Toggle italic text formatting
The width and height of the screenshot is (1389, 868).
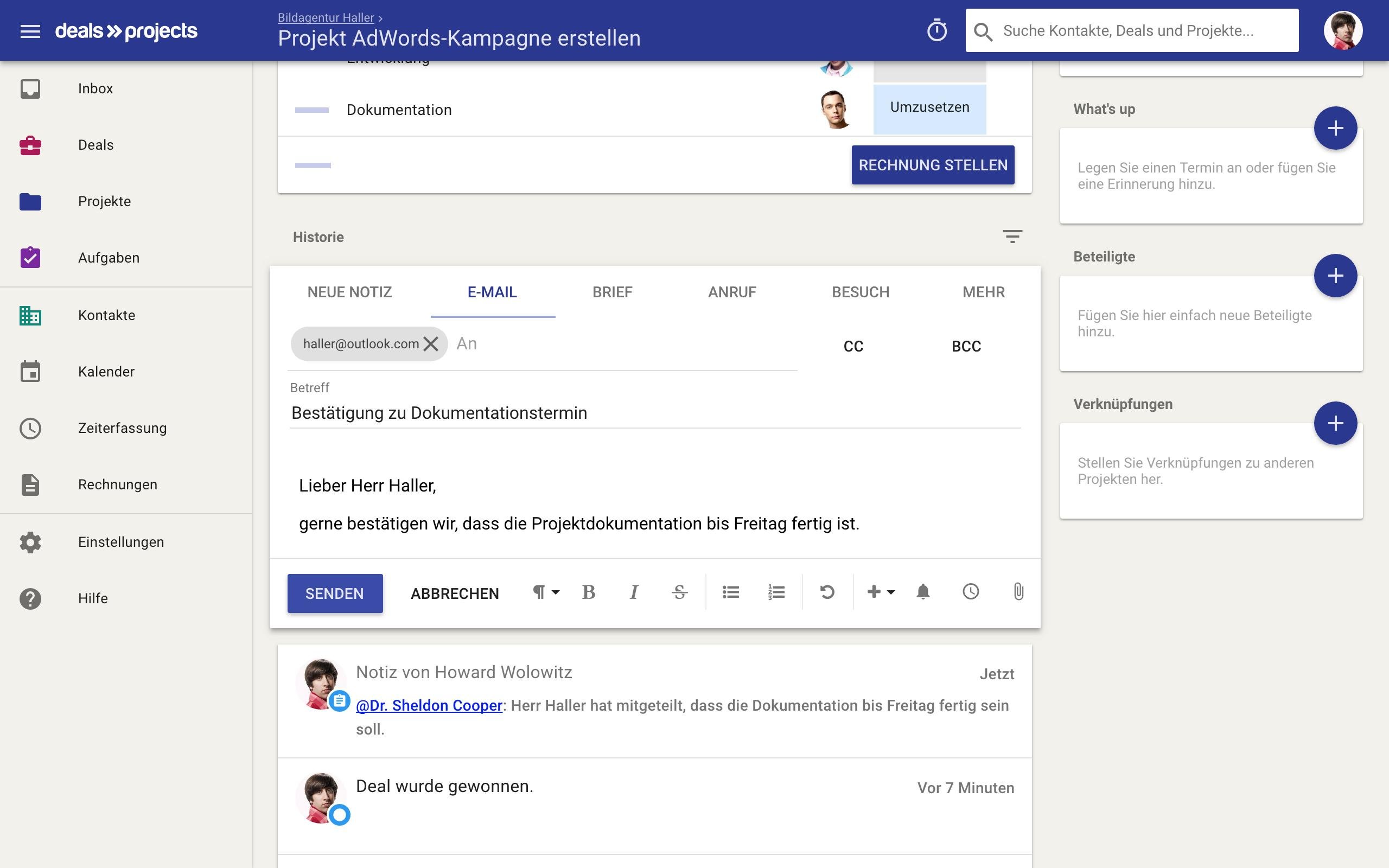click(x=634, y=592)
